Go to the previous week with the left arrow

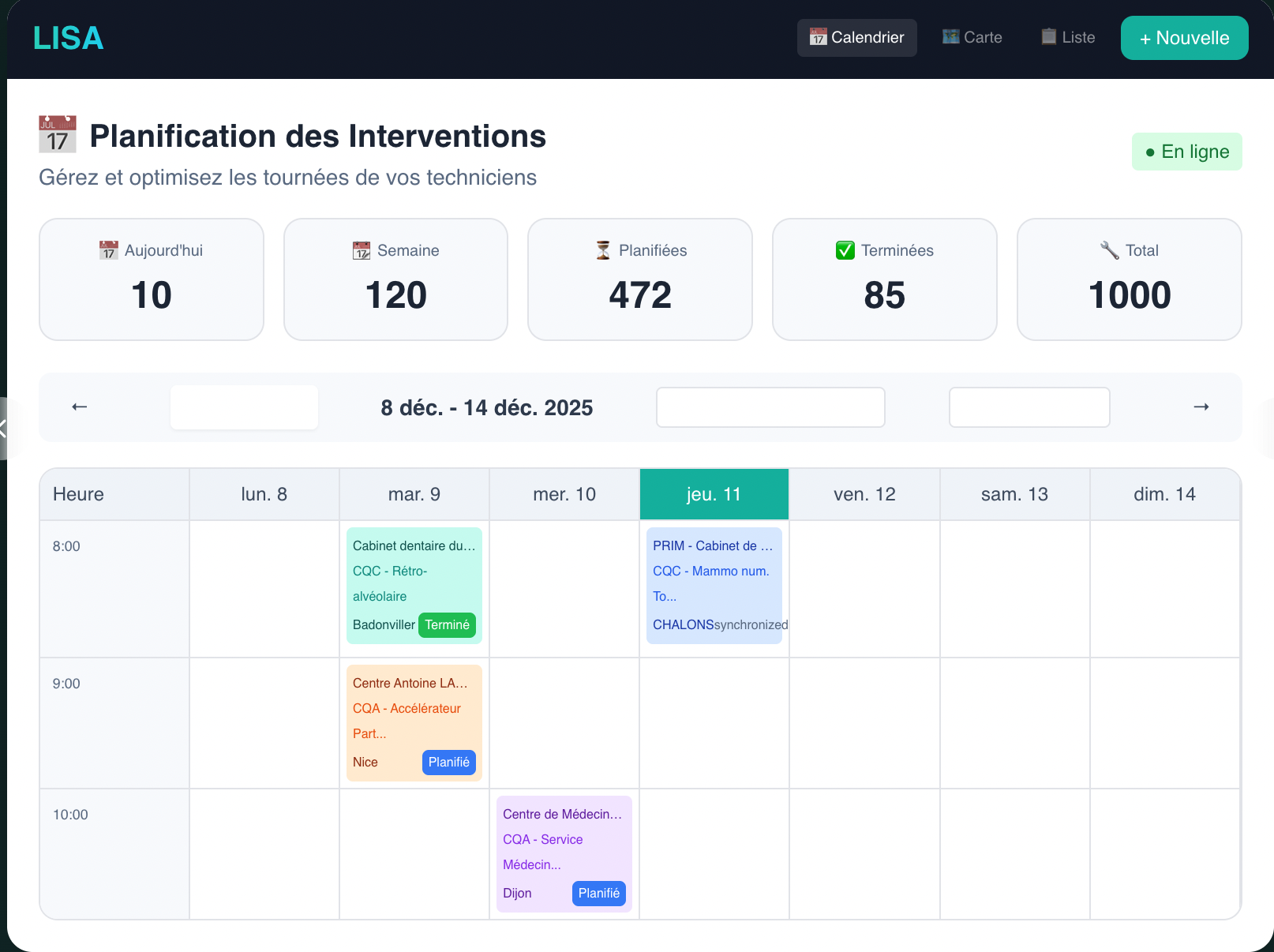pyautogui.click(x=79, y=407)
